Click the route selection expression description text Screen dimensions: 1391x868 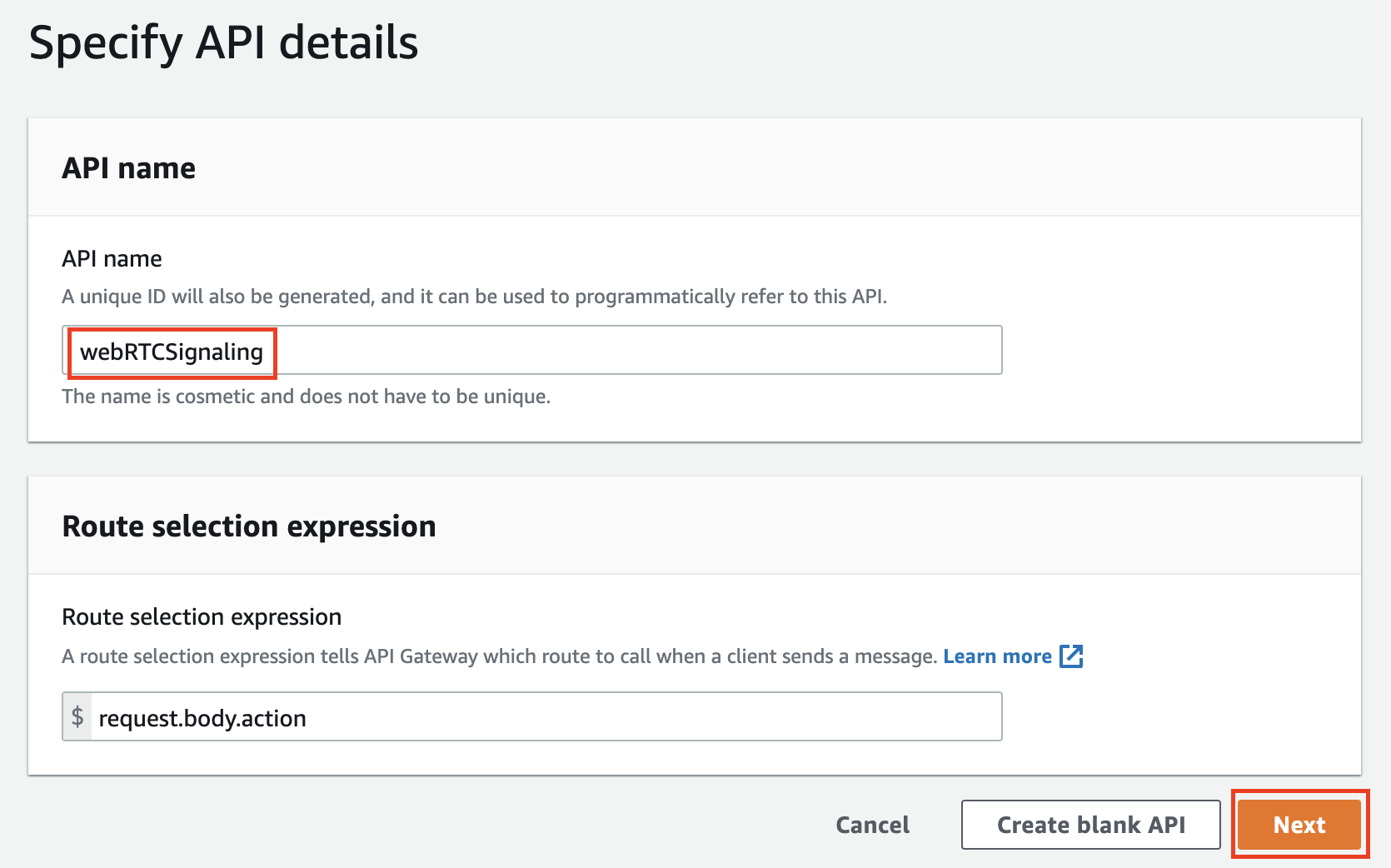(500, 656)
